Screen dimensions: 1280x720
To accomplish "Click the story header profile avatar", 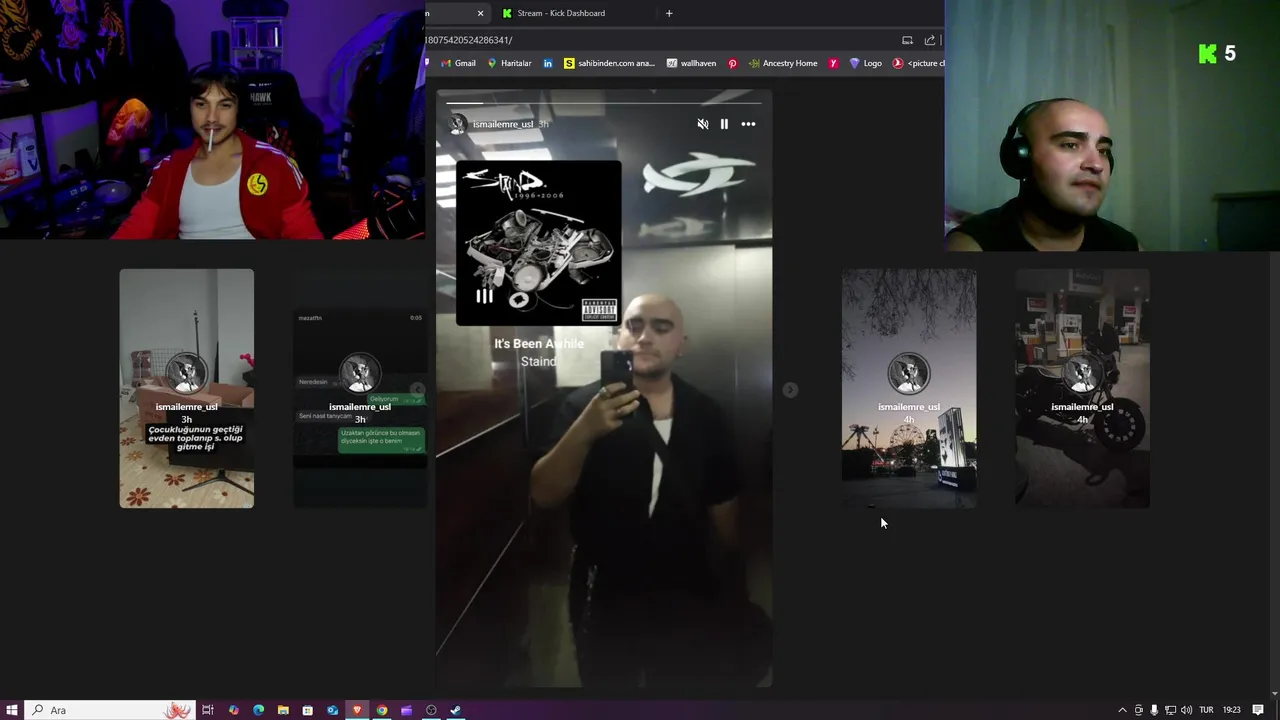I will pyautogui.click(x=458, y=124).
